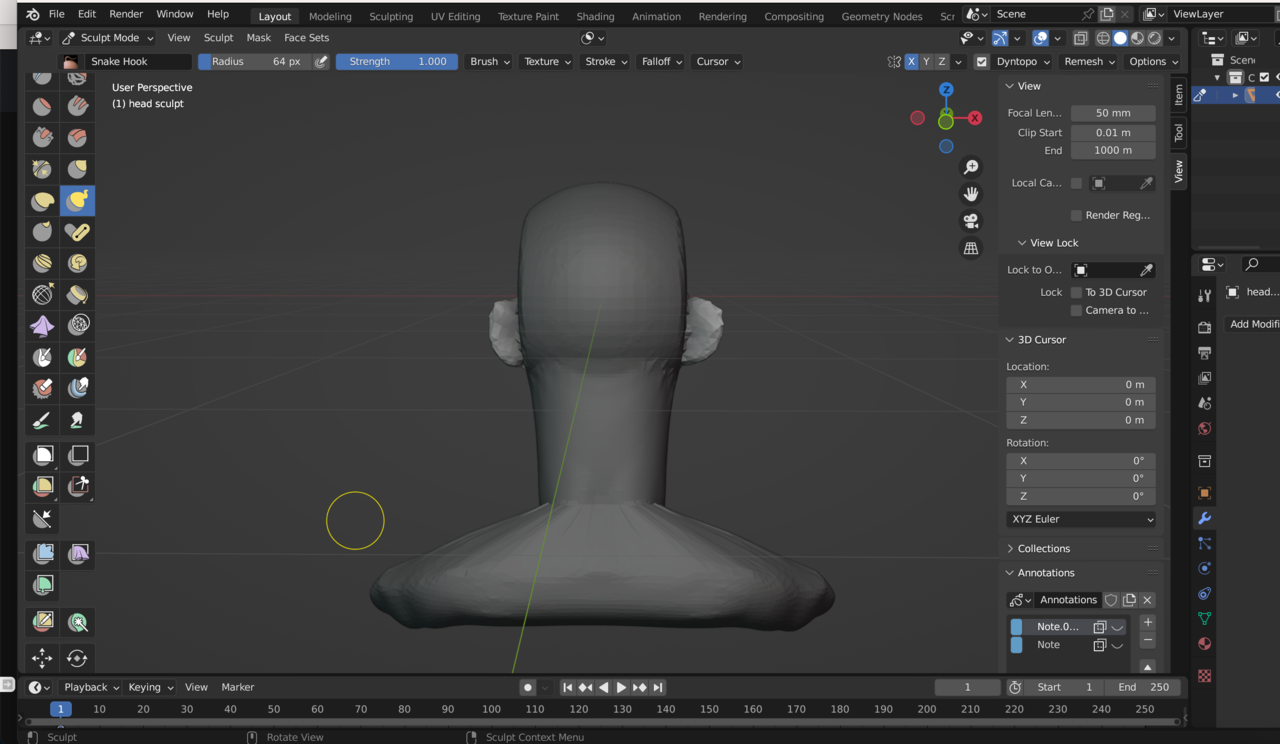Add a new annotation layer with plus
The height and width of the screenshot is (744, 1280).
pos(1147,622)
